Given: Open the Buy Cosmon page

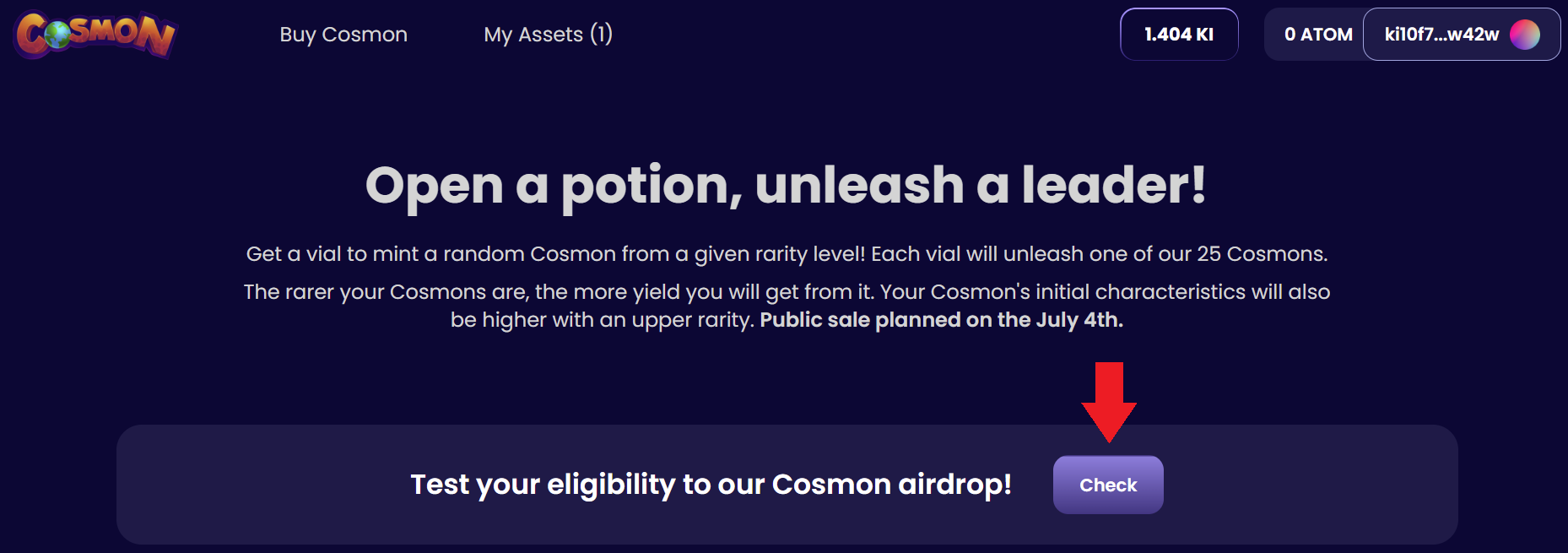Looking at the screenshot, I should tap(343, 35).
